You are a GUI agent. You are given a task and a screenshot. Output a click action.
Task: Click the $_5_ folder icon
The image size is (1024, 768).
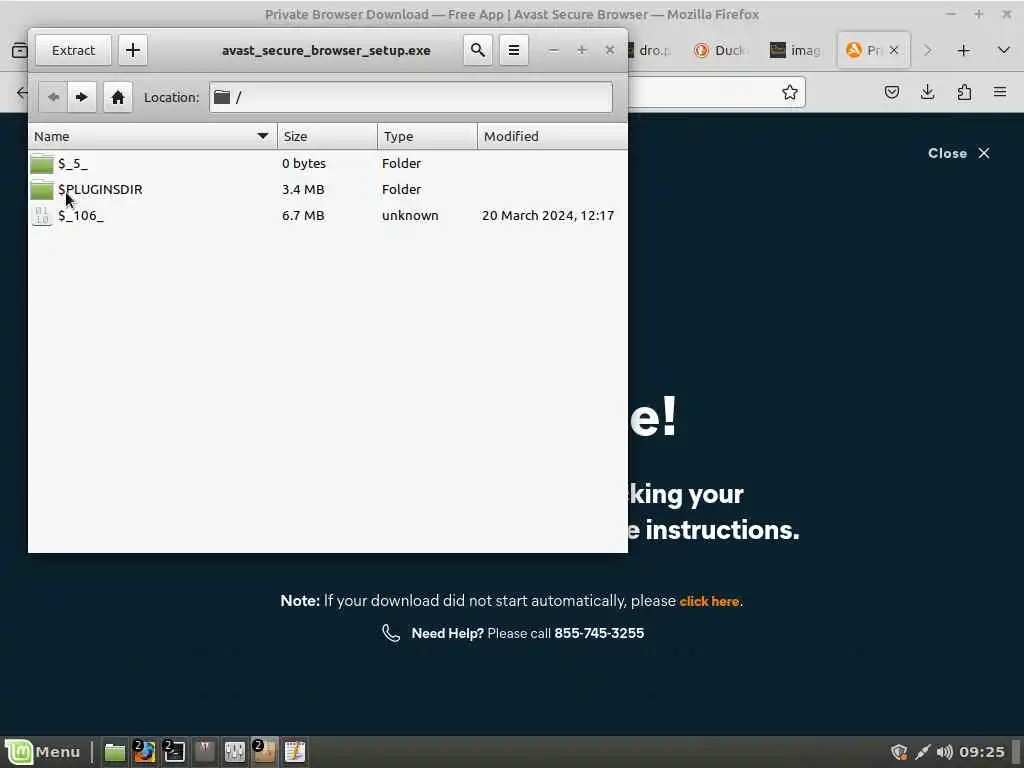coord(42,163)
